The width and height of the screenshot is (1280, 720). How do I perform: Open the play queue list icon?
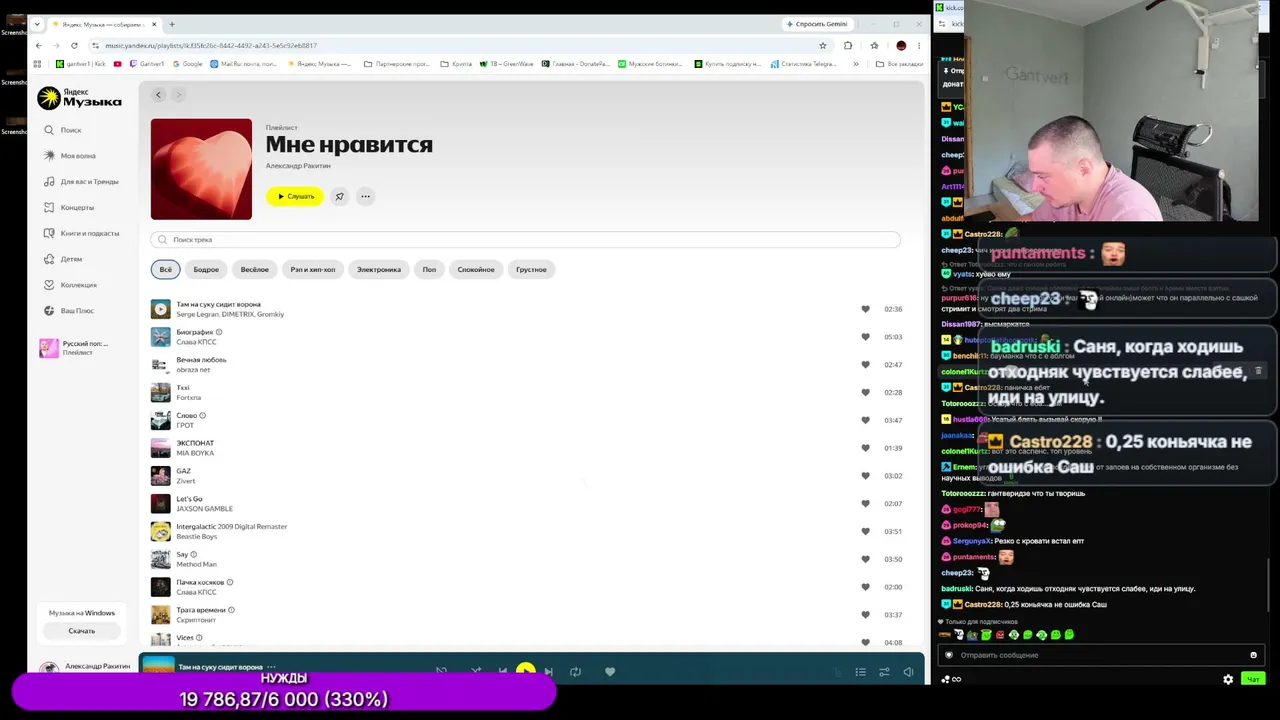[x=860, y=672]
